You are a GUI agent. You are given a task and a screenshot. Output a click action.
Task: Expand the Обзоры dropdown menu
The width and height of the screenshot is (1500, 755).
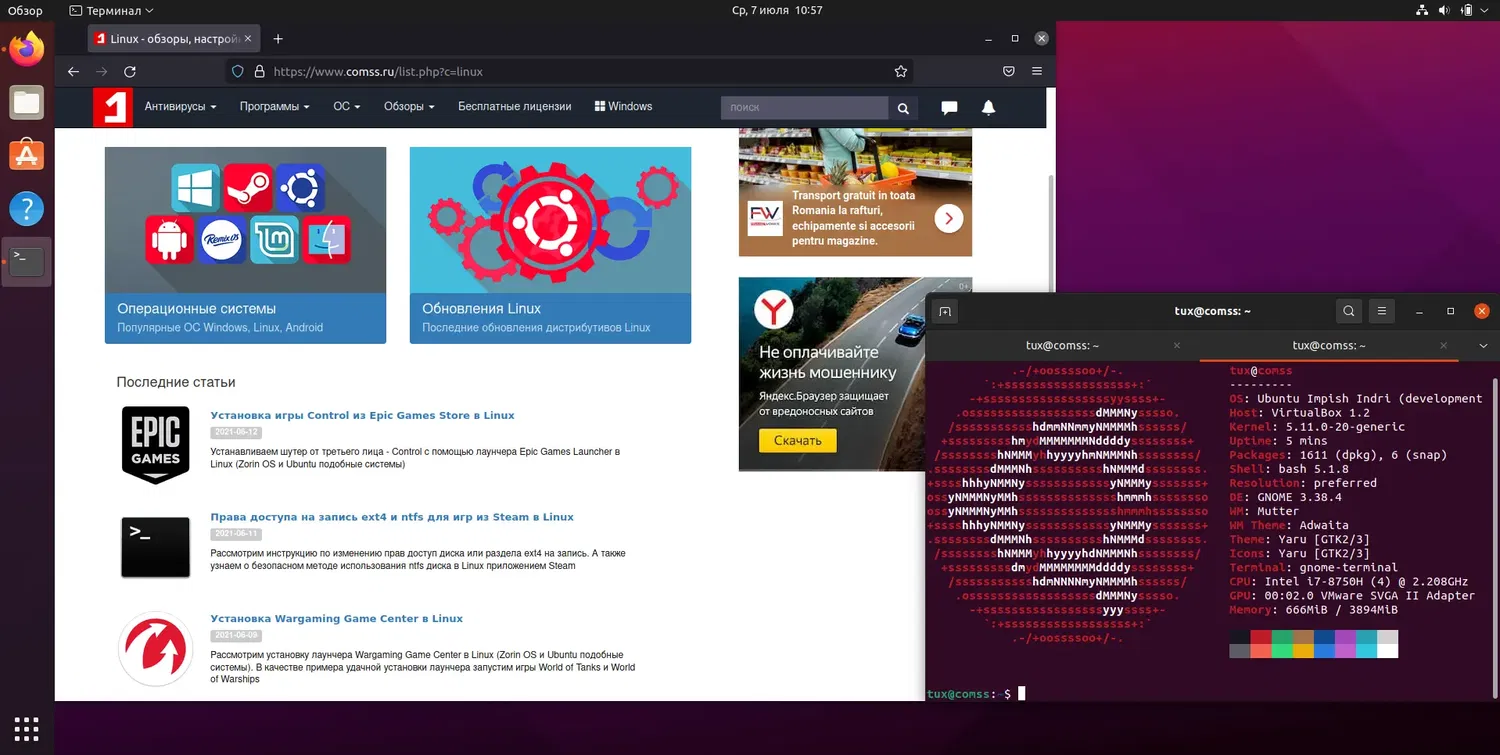click(x=409, y=107)
